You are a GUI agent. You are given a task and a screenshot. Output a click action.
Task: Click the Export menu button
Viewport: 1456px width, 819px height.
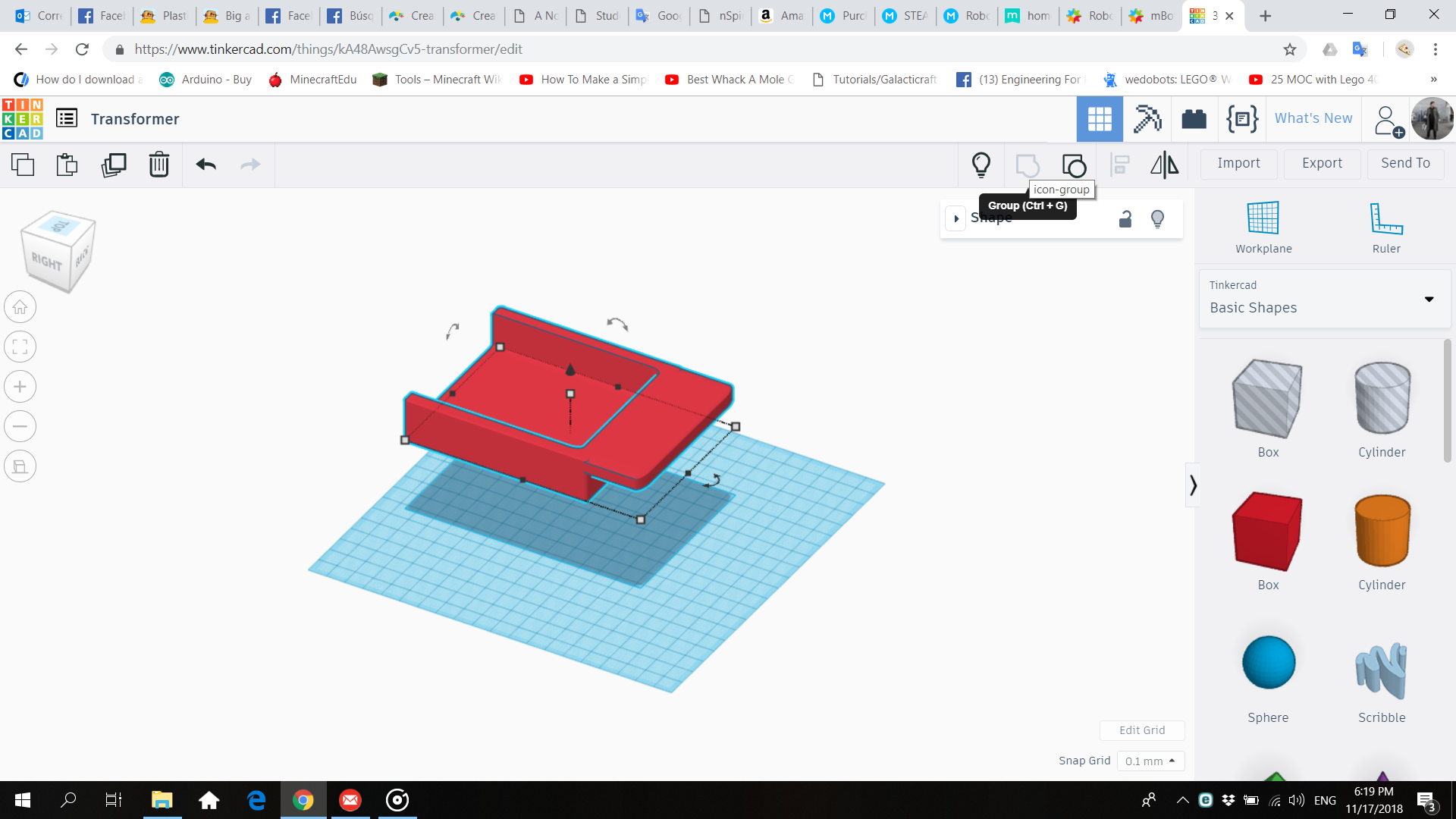[x=1323, y=163]
